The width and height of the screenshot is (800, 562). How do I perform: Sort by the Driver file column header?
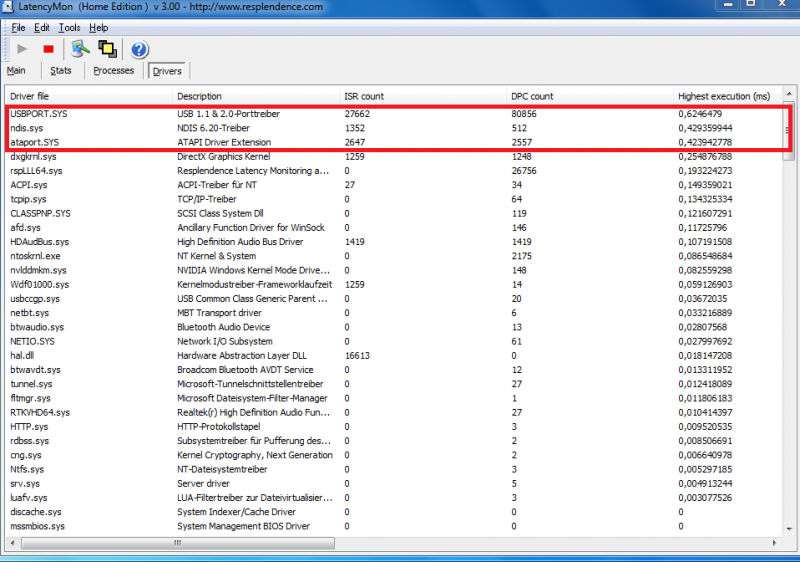[89, 96]
